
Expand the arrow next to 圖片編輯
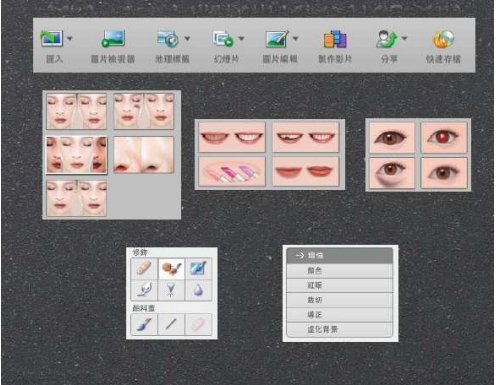[x=295, y=38]
